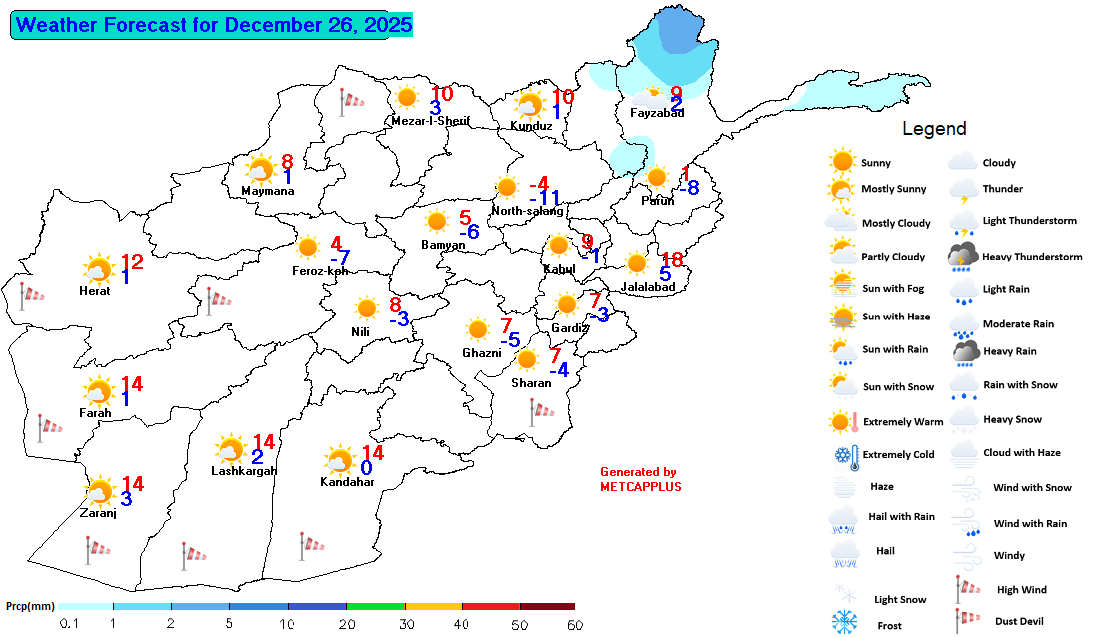The width and height of the screenshot is (1100, 637).
Task: Click the green segment of precipitation scale
Action: [x=375, y=606]
